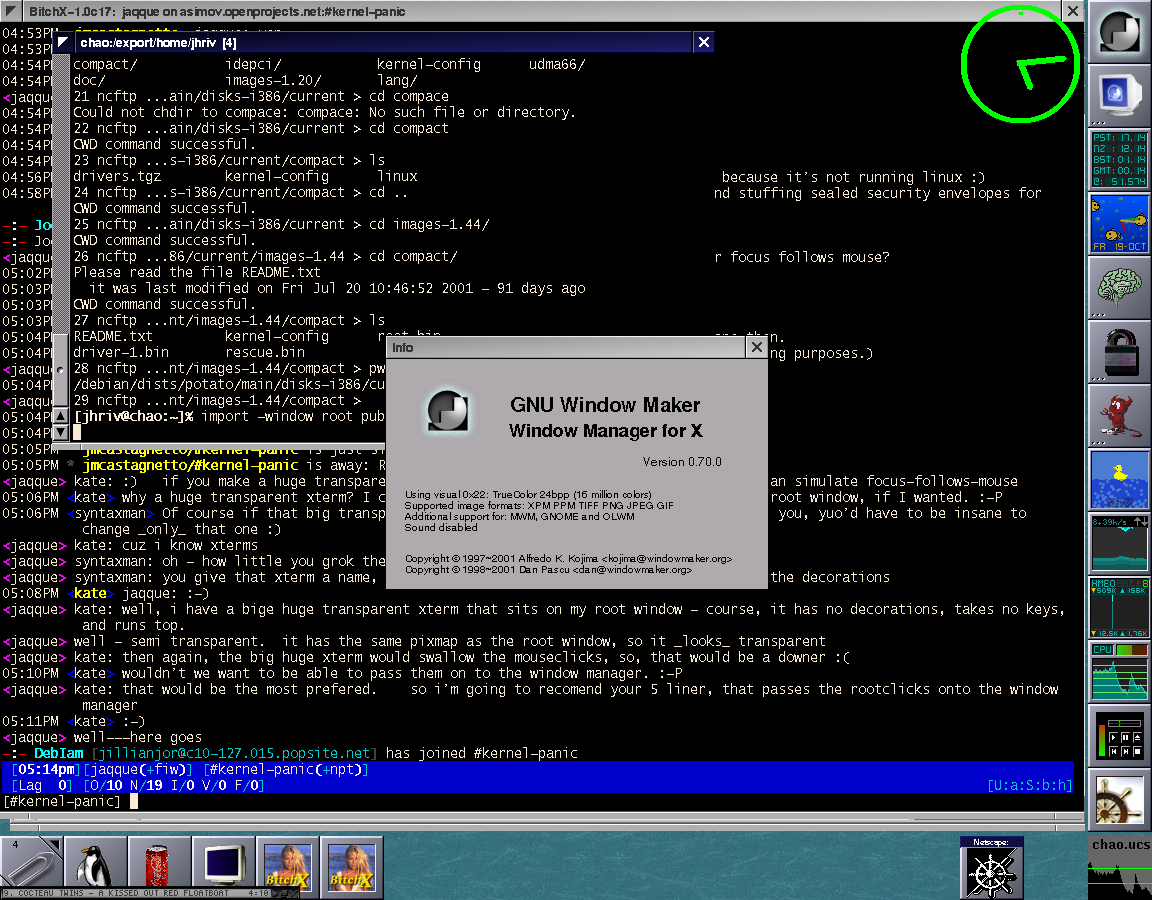Image resolution: width=1152 pixels, height=900 pixels.
Task: Click the up arrow of xterm scrollbar
Action: pos(61,416)
